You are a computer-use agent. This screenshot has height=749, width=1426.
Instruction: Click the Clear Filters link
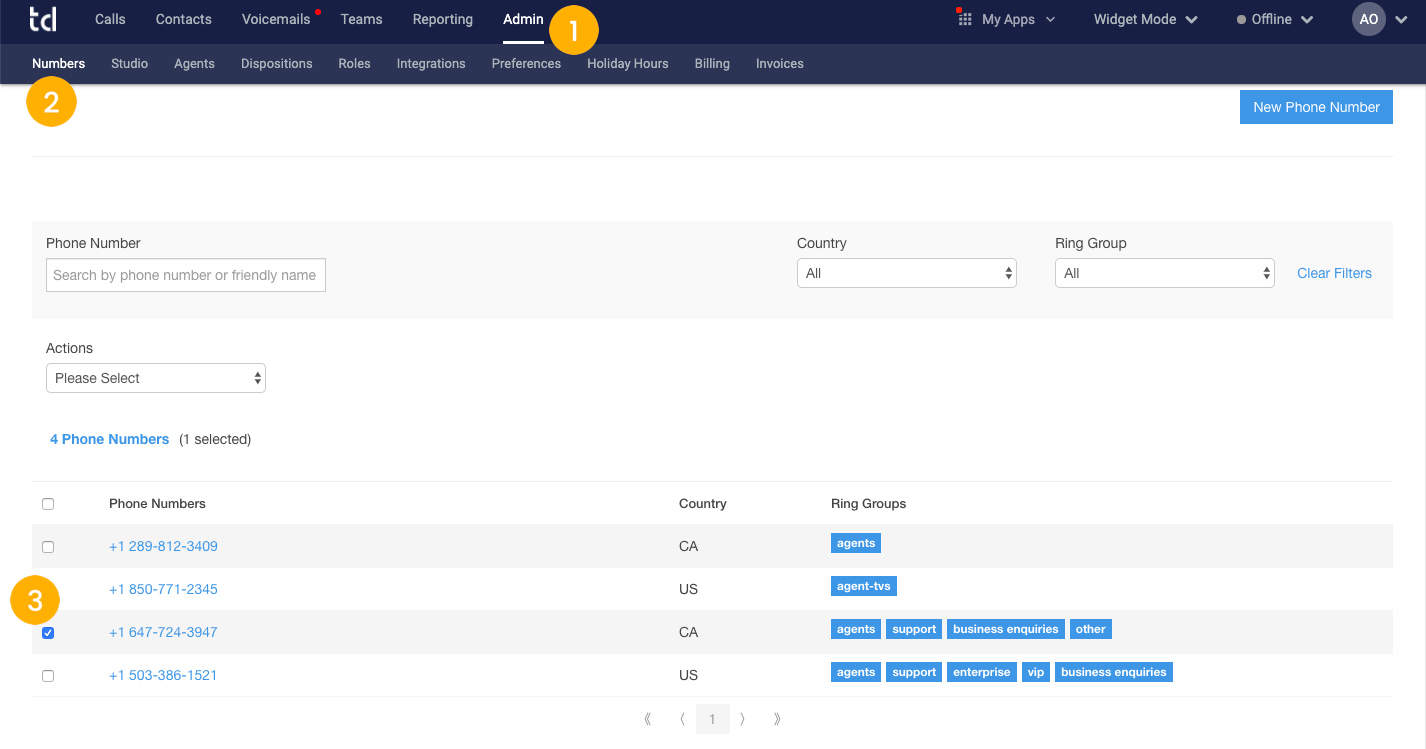point(1334,273)
